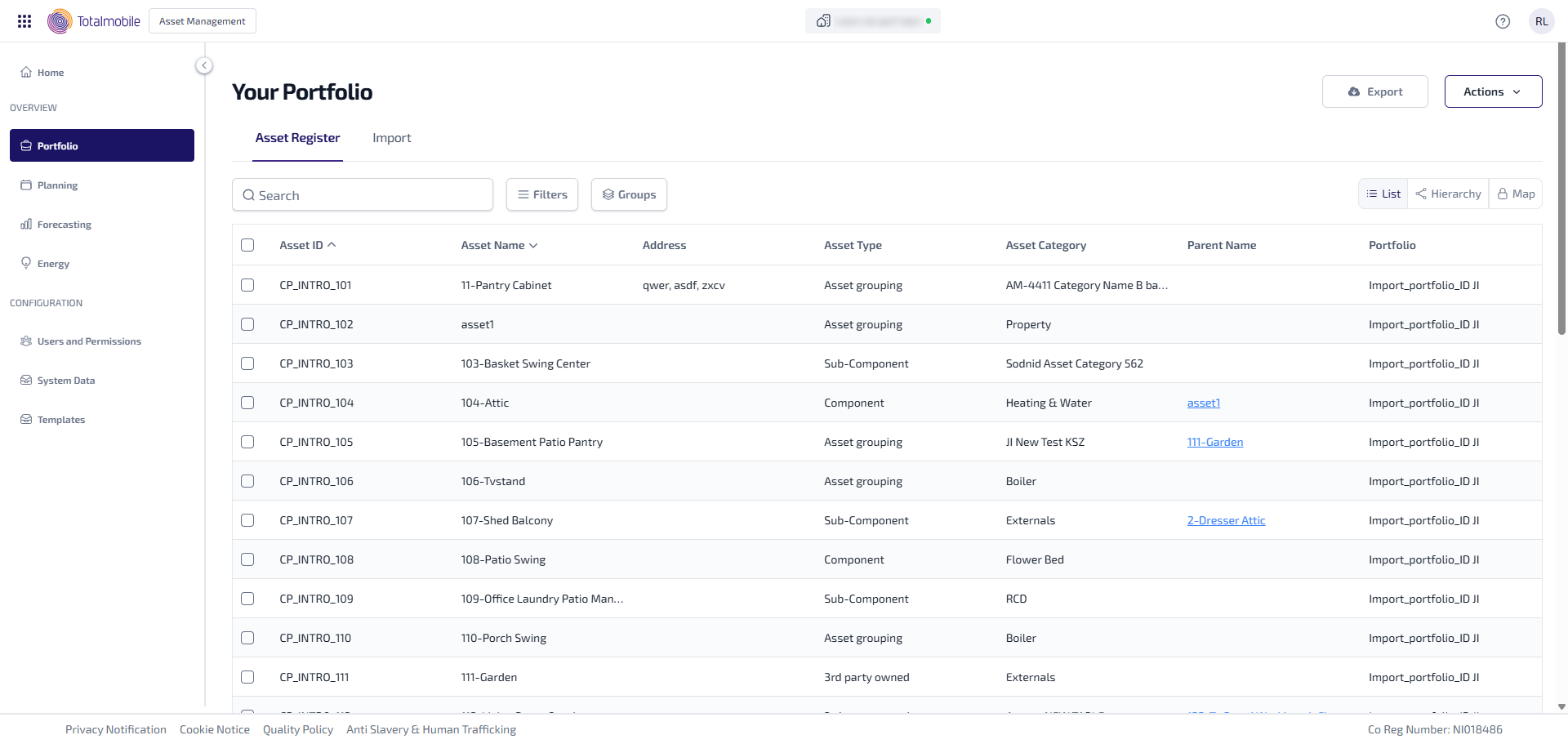Check the CP_INTRO_105 row checkbox
This screenshot has width=1568, height=744.
click(247, 442)
